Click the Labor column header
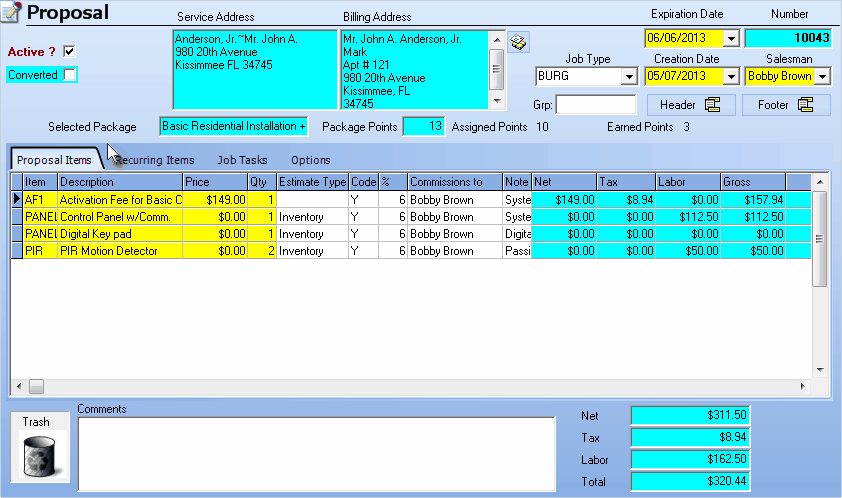The height and width of the screenshot is (498, 842). click(688, 182)
